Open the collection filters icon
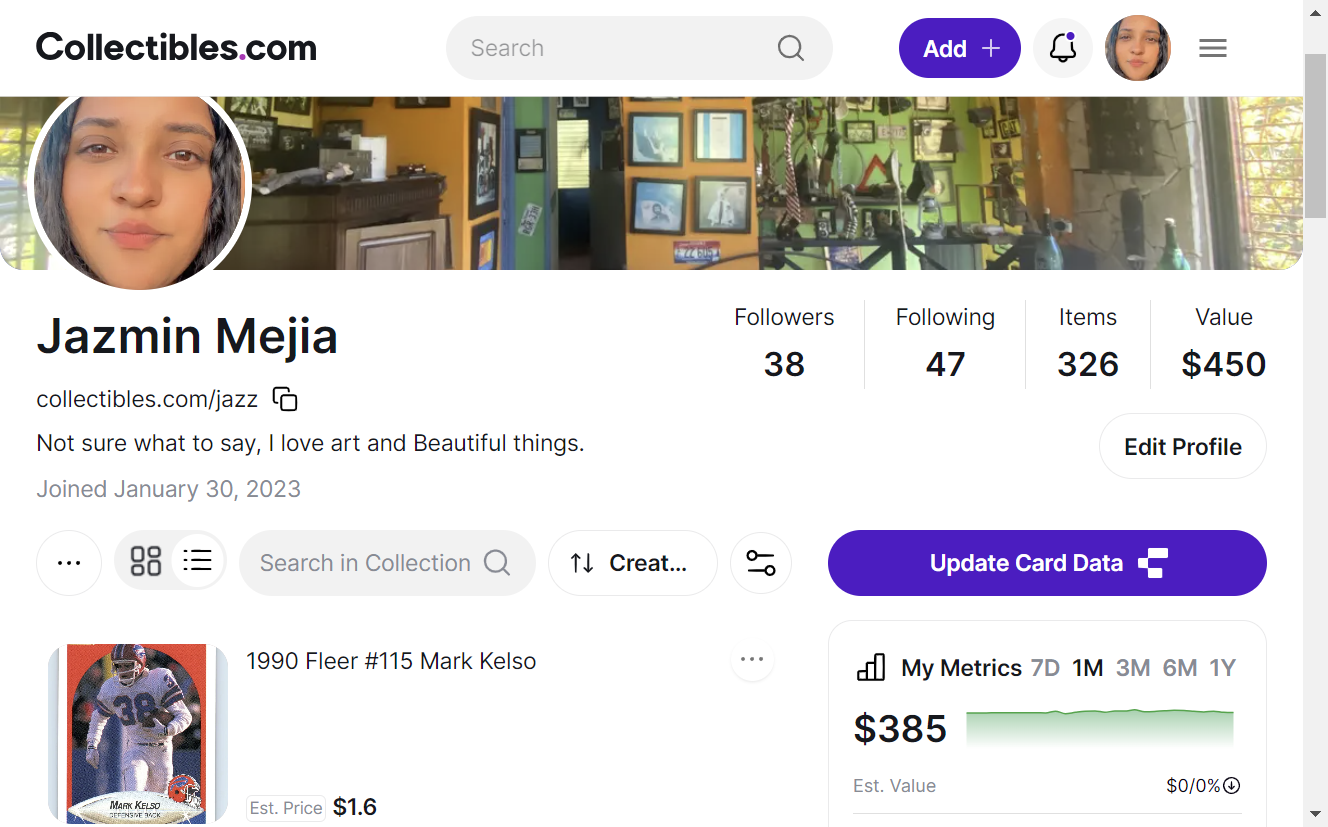Image resolution: width=1328 pixels, height=827 pixels. pyautogui.click(x=760, y=563)
